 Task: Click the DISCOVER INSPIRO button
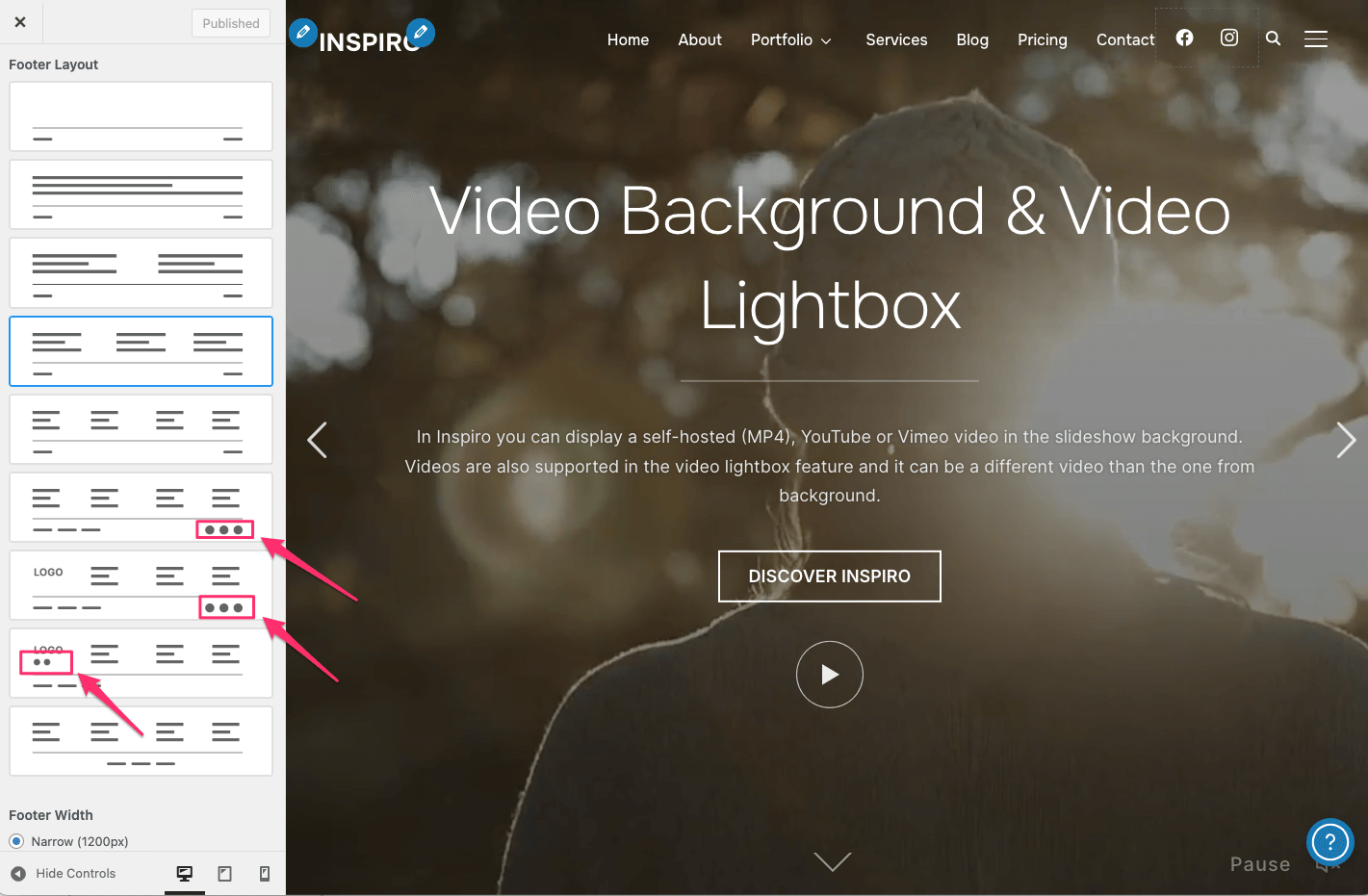point(829,576)
